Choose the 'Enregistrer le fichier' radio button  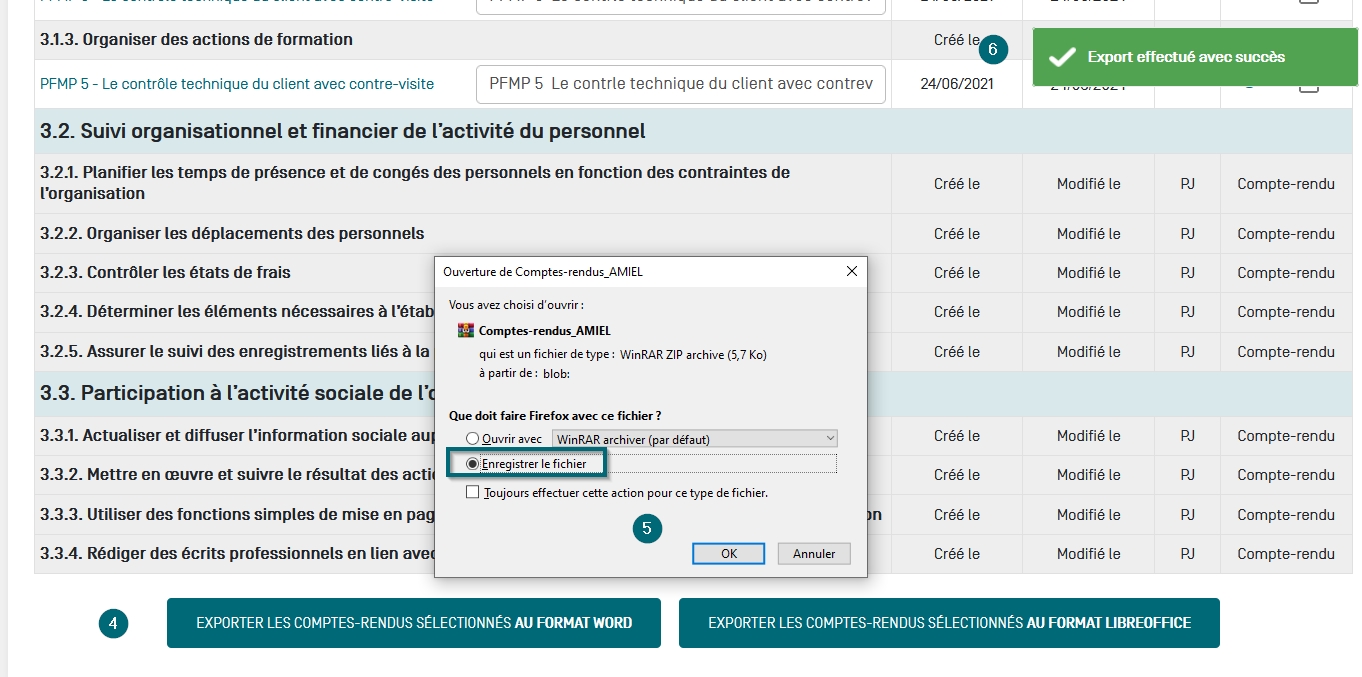pos(473,464)
